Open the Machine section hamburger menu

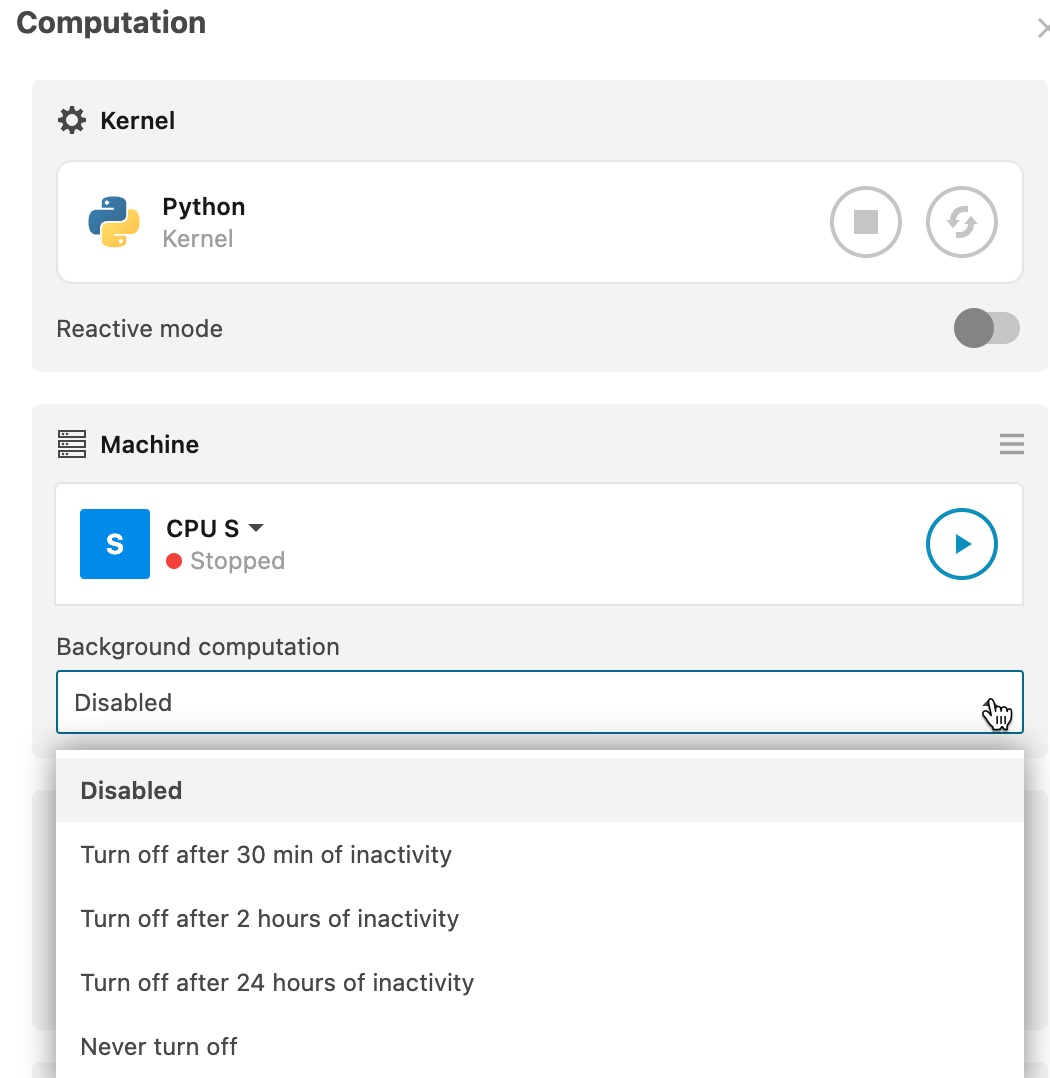[1011, 444]
